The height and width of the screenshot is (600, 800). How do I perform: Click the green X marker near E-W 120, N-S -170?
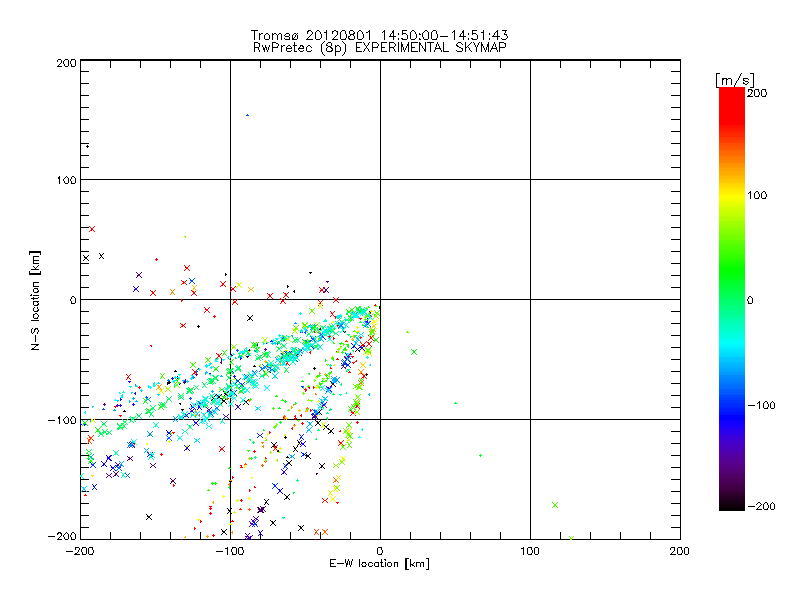pos(555,505)
